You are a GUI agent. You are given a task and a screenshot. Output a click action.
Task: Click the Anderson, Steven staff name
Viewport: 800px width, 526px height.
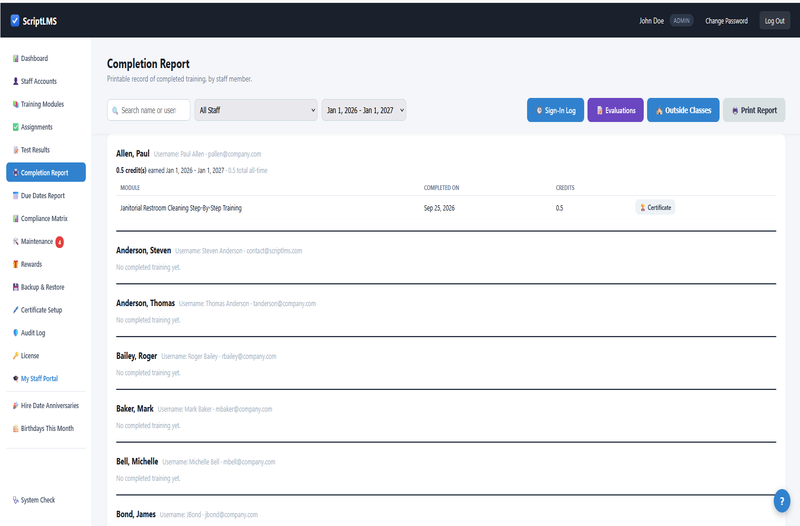click(143, 251)
